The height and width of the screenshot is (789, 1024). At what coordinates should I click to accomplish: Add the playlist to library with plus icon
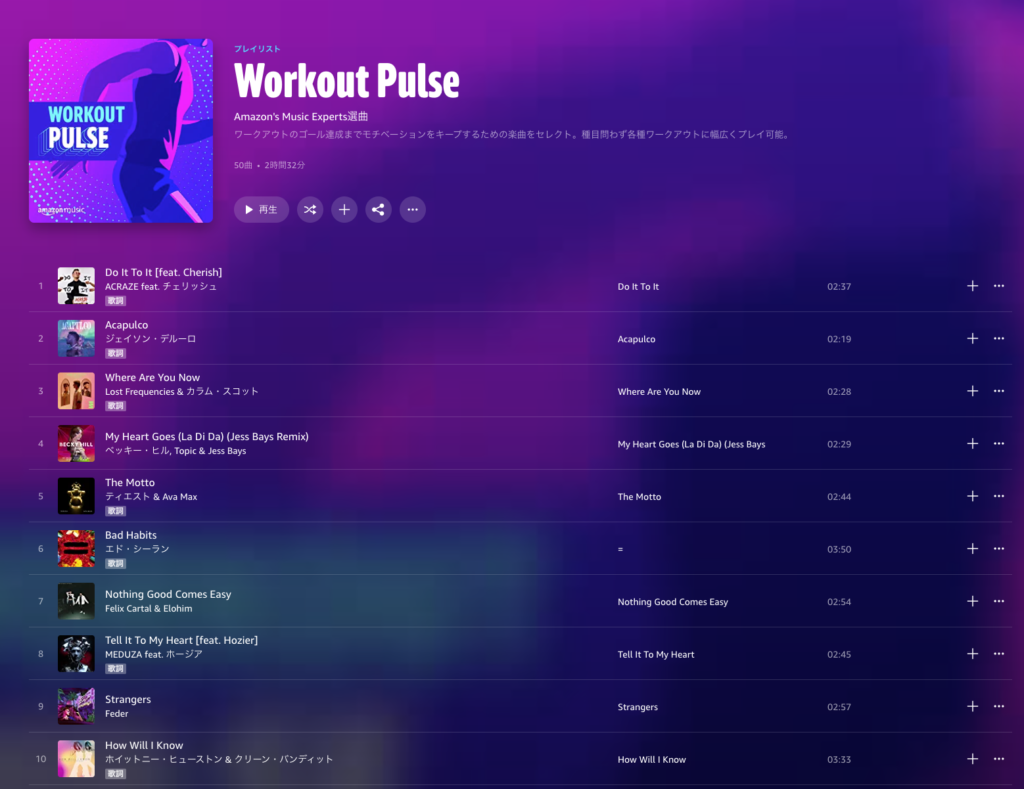point(344,210)
